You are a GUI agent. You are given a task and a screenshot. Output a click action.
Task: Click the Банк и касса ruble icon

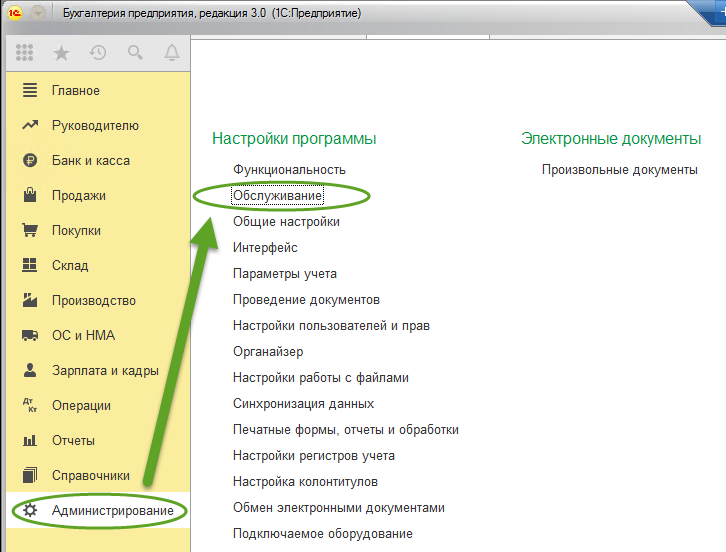[x=30, y=160]
